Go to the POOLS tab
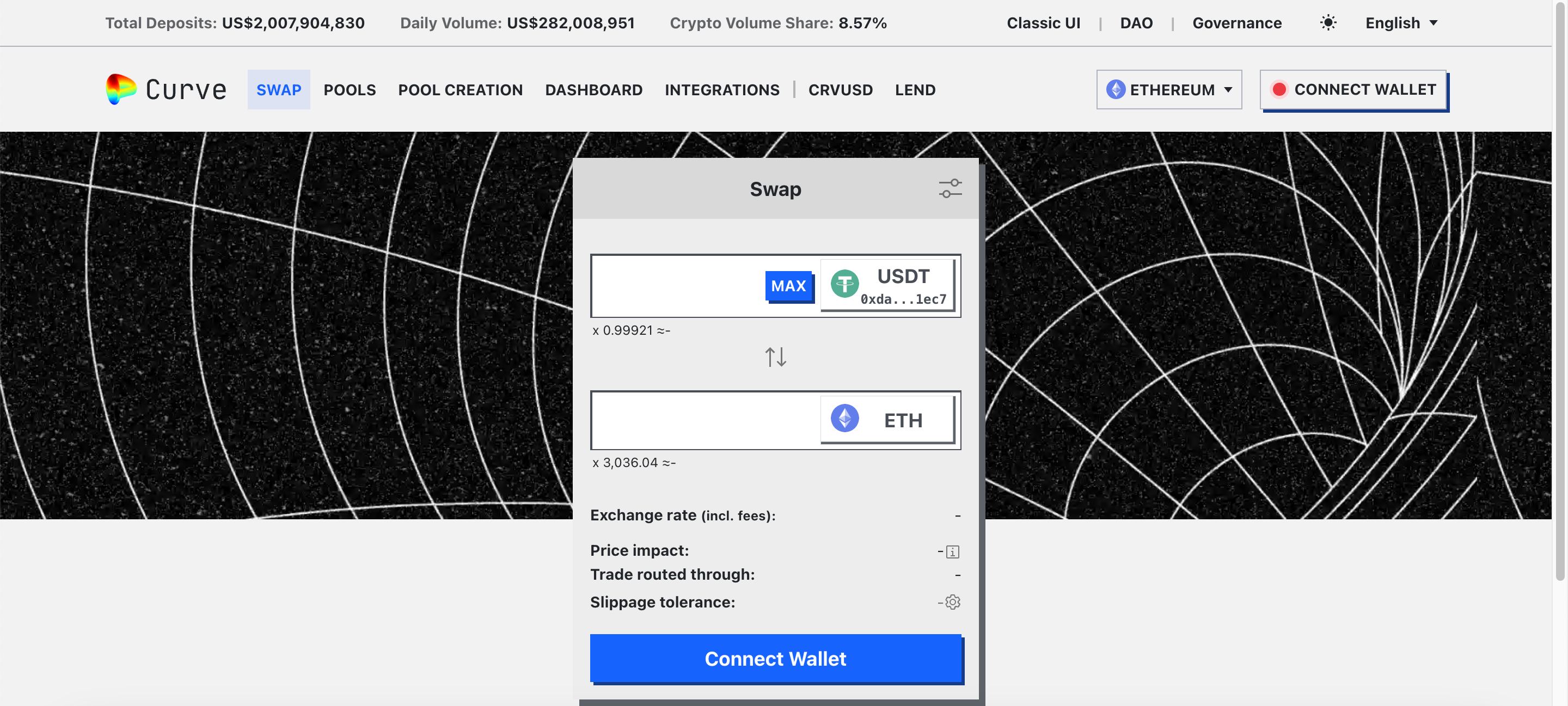 [x=350, y=90]
